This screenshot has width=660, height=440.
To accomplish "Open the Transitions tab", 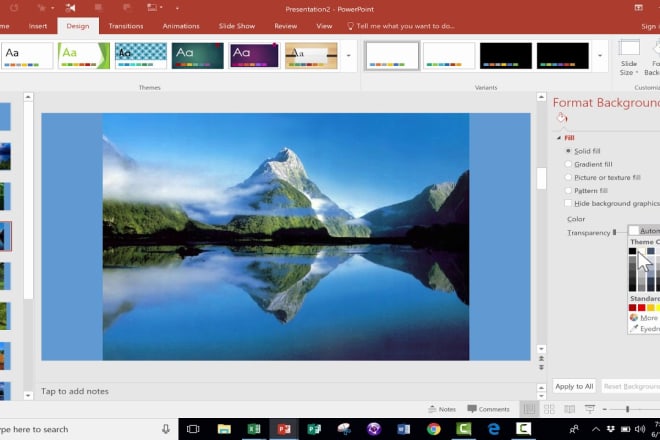I will click(126, 26).
